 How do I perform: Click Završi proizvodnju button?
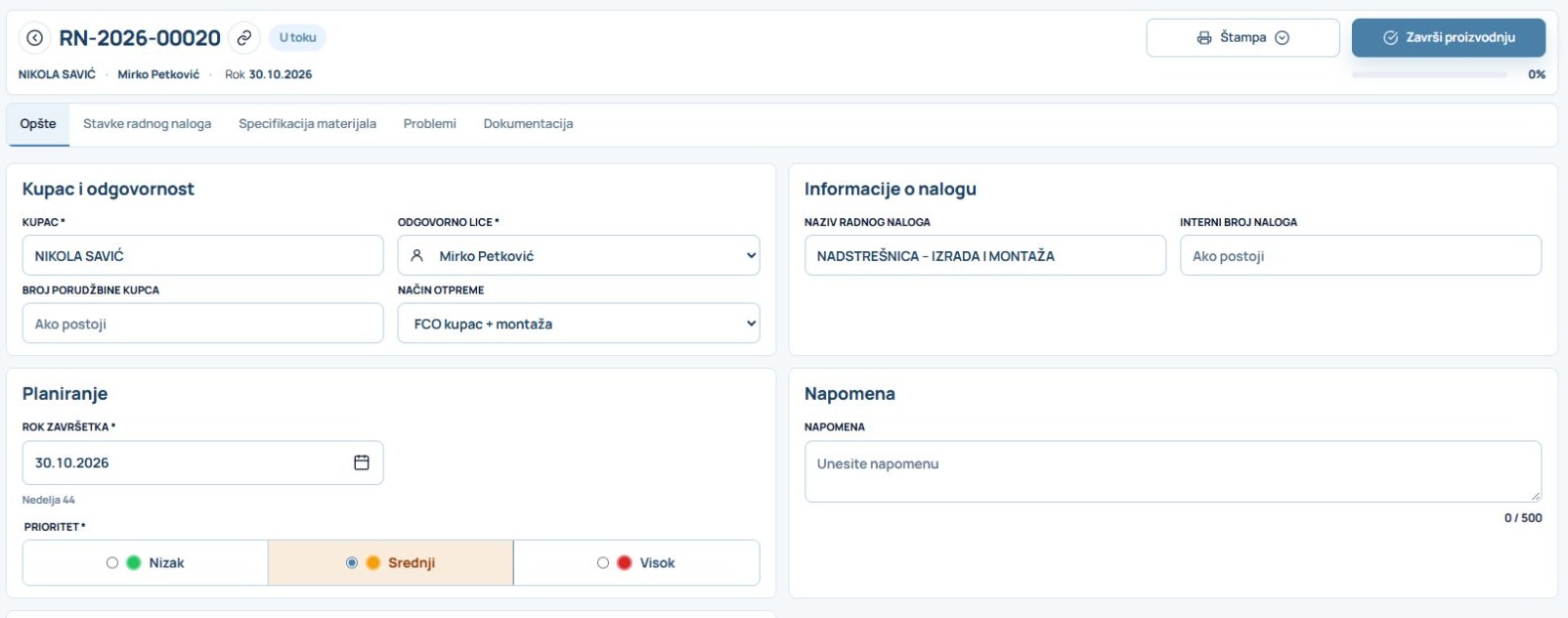(1449, 38)
